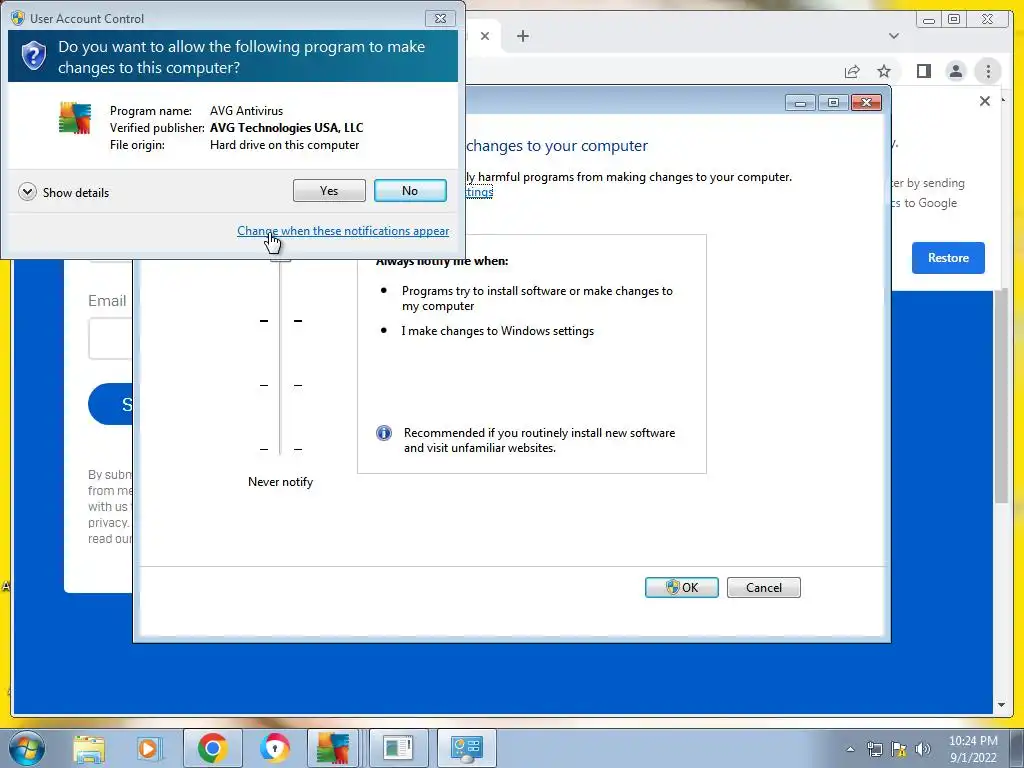The image size is (1024, 768).
Task: Minimize the UAC settings window
Action: click(800, 103)
